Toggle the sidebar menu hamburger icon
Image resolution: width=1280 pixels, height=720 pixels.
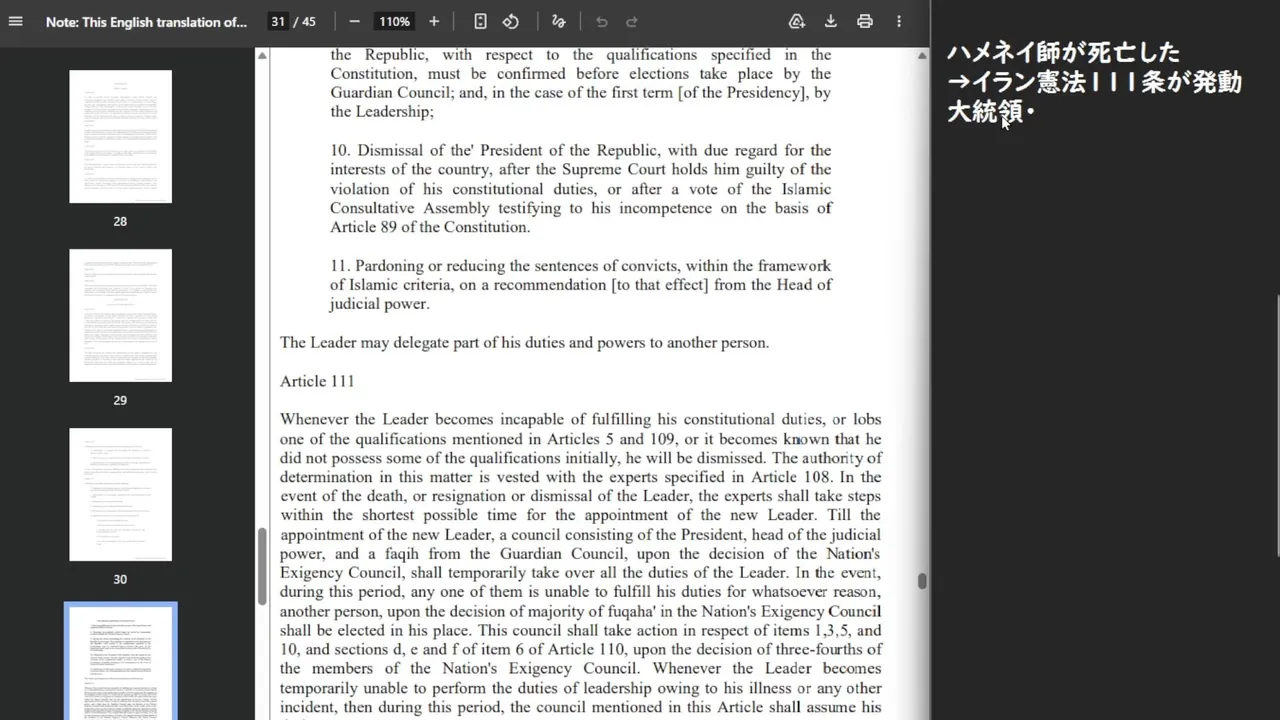[x=15, y=21]
